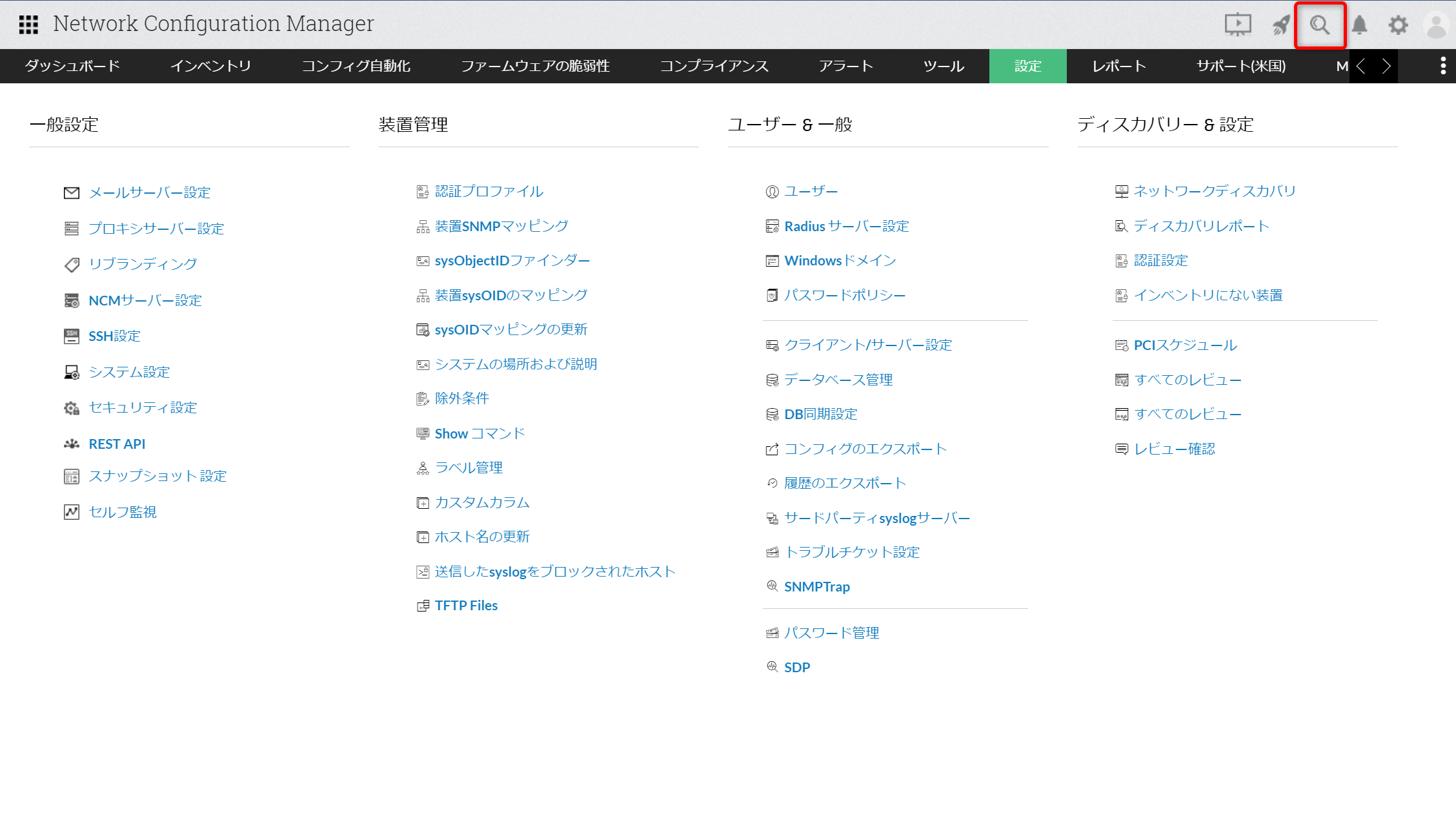The height and width of the screenshot is (833, 1456).
Task: Open the レポート tab
Action: point(1118,66)
